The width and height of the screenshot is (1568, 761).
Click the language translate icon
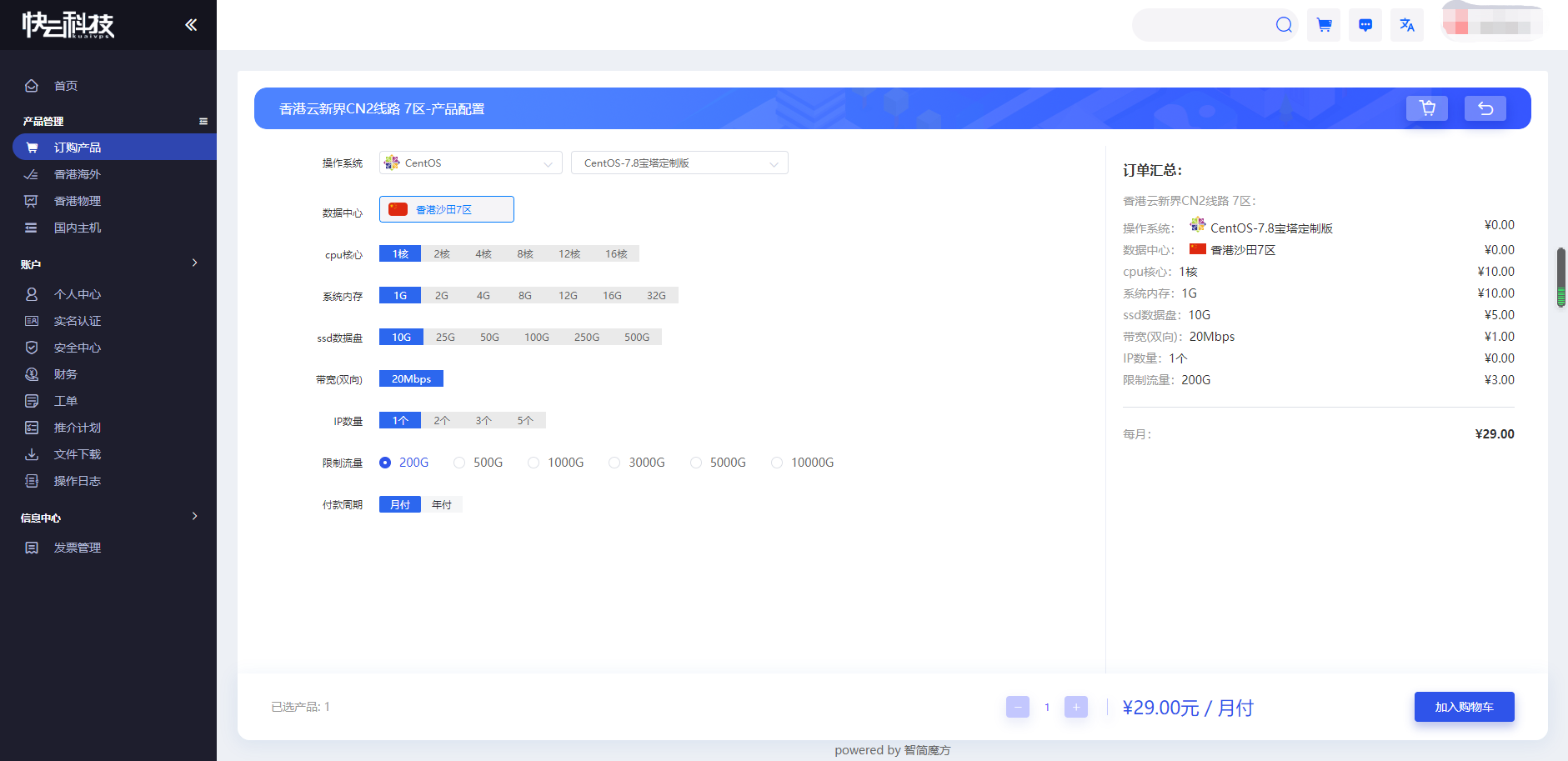pyautogui.click(x=1407, y=25)
